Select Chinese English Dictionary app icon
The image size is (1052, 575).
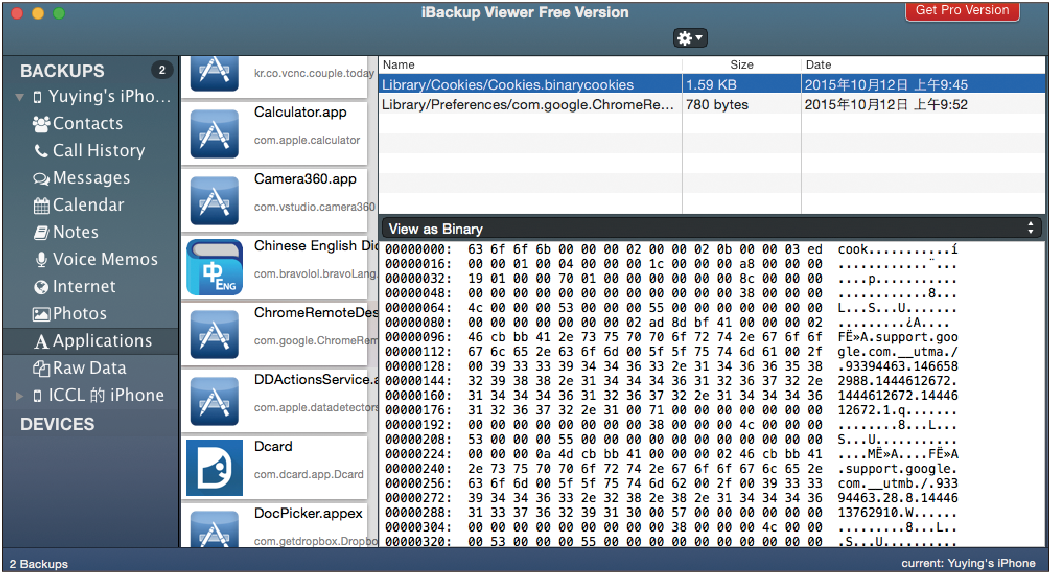[214, 267]
